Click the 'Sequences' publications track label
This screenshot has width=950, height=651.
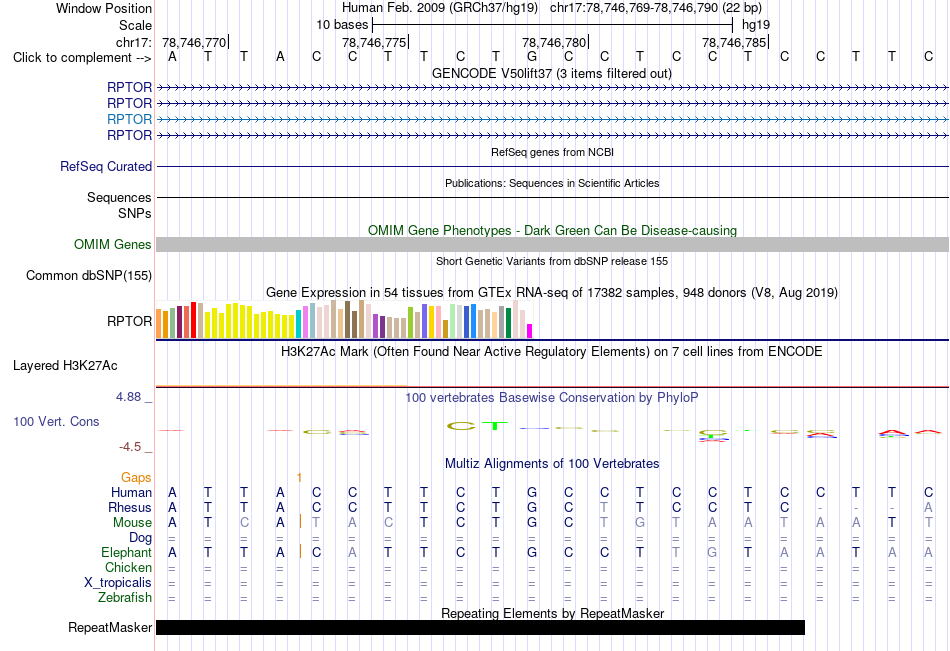(x=119, y=198)
